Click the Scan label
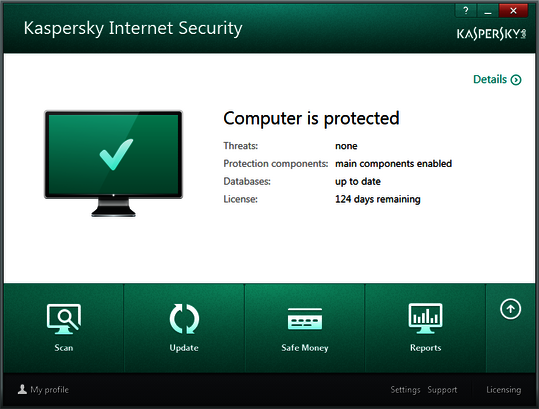This screenshot has width=539, height=409. (64, 348)
